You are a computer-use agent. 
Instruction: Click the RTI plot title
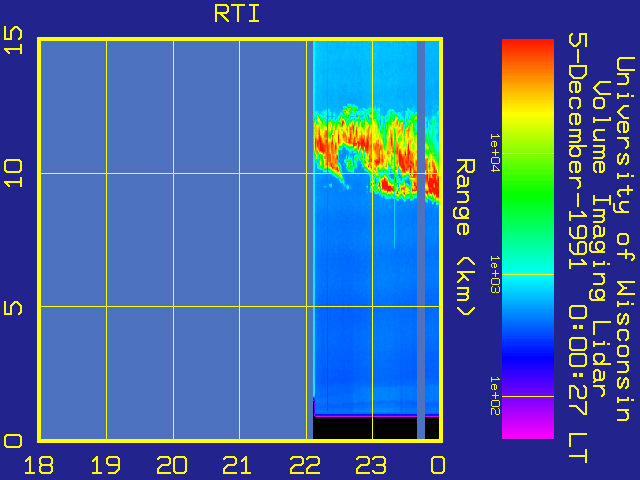click(237, 14)
